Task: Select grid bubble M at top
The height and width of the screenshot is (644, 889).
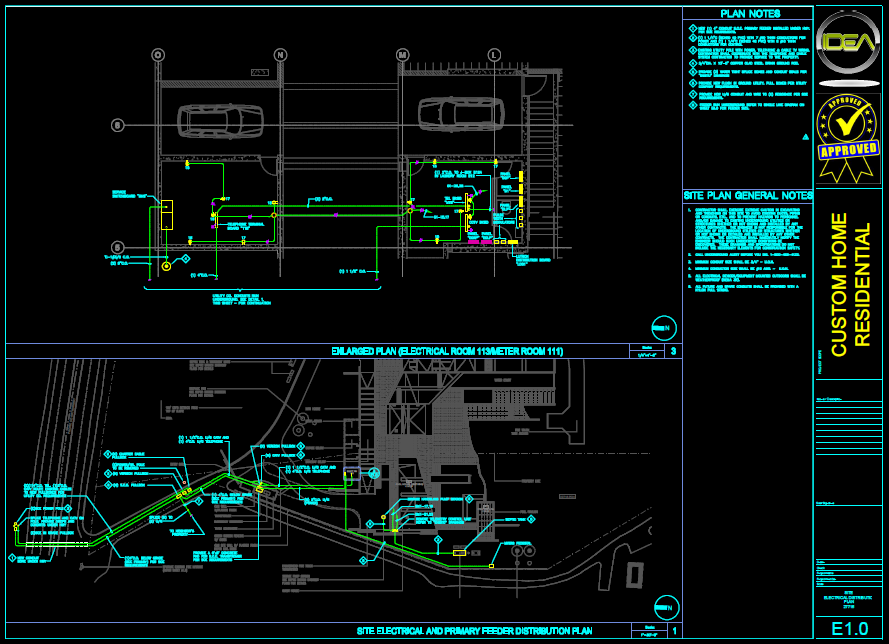Action: [x=403, y=54]
